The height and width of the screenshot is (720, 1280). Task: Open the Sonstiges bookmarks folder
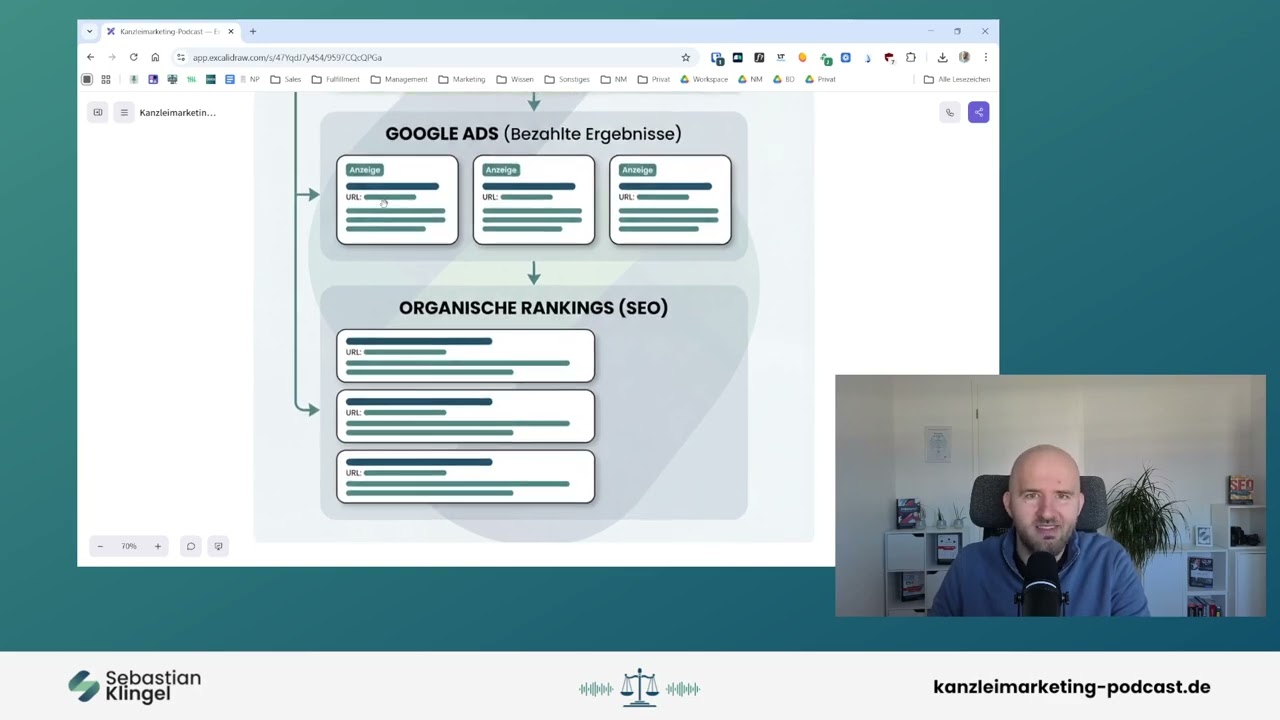click(567, 79)
